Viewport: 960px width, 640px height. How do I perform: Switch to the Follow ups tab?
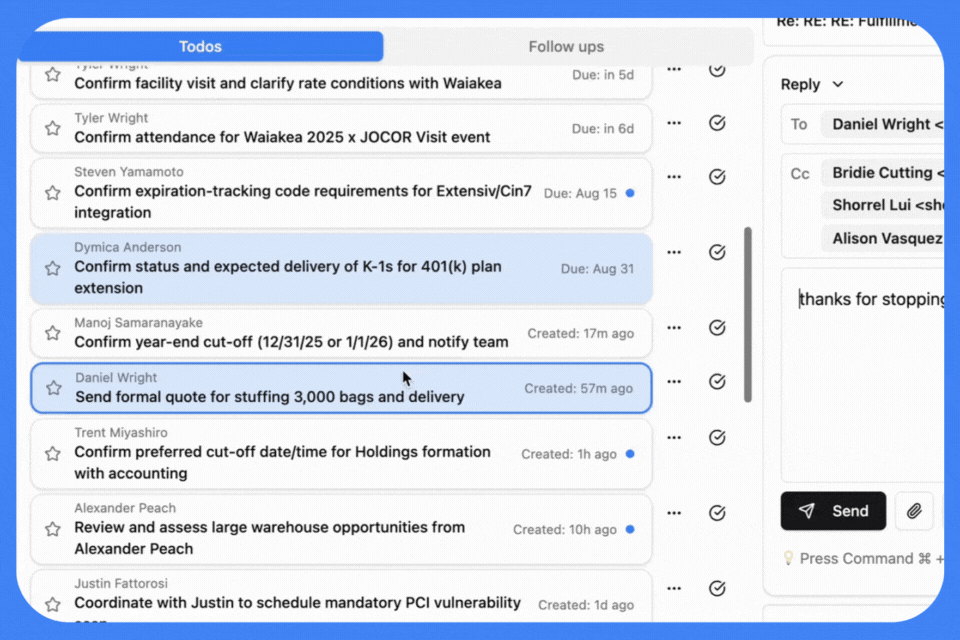tap(566, 46)
